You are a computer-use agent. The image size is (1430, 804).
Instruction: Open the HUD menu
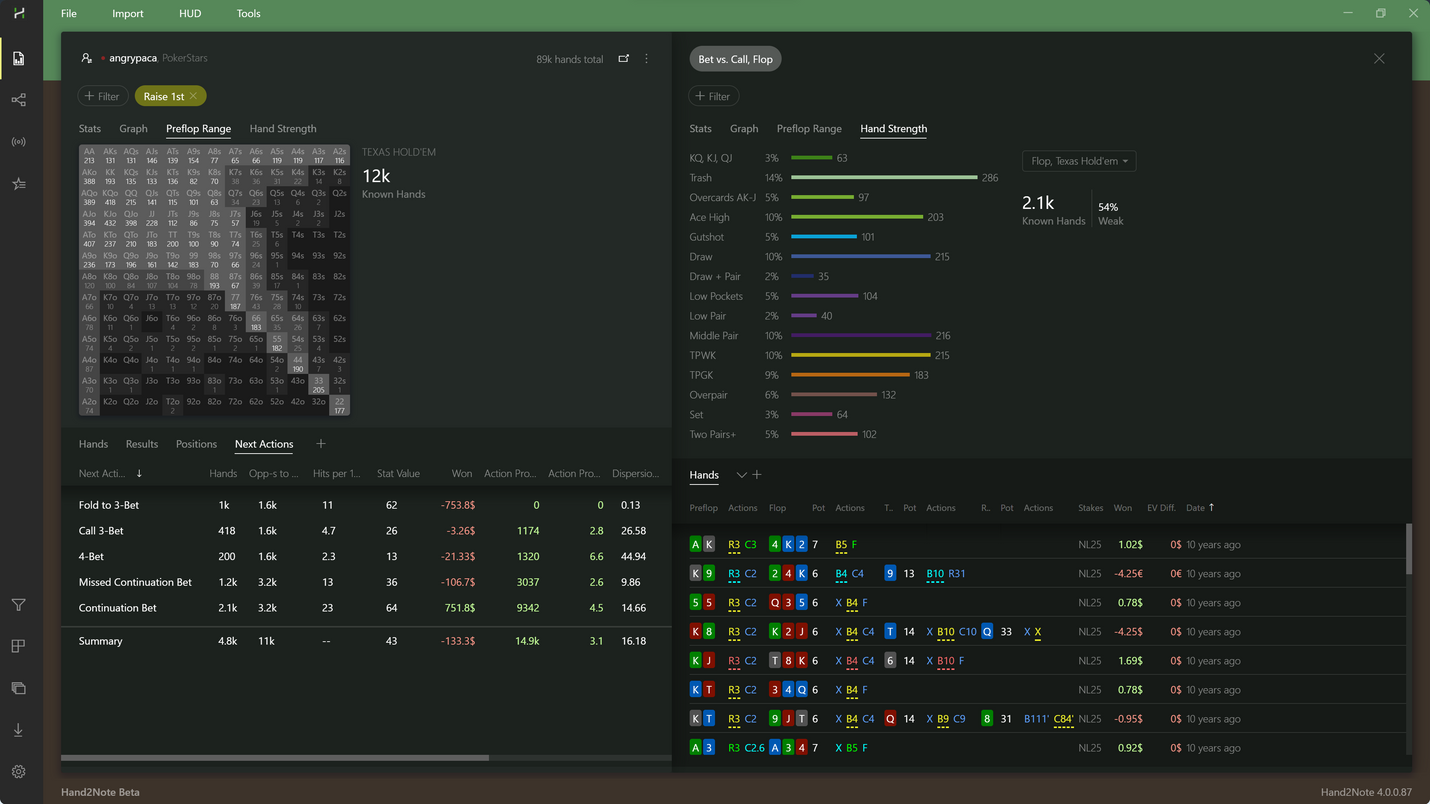pyautogui.click(x=190, y=14)
